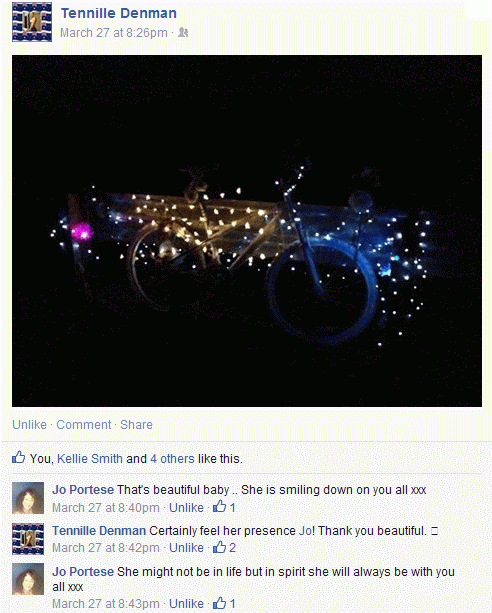The width and height of the screenshot is (492, 613).
Task: Click the friends audience icon beside timestamp
Action: (x=183, y=32)
